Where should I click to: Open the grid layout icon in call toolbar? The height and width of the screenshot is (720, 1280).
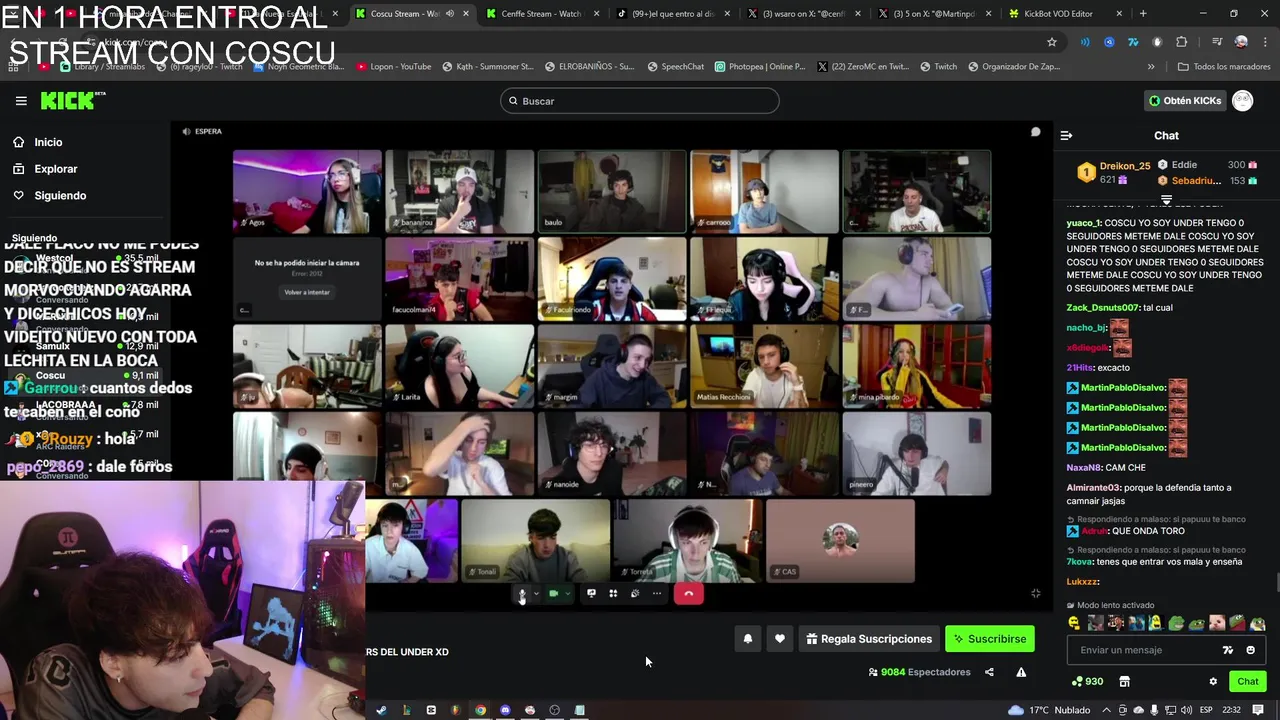(613, 594)
